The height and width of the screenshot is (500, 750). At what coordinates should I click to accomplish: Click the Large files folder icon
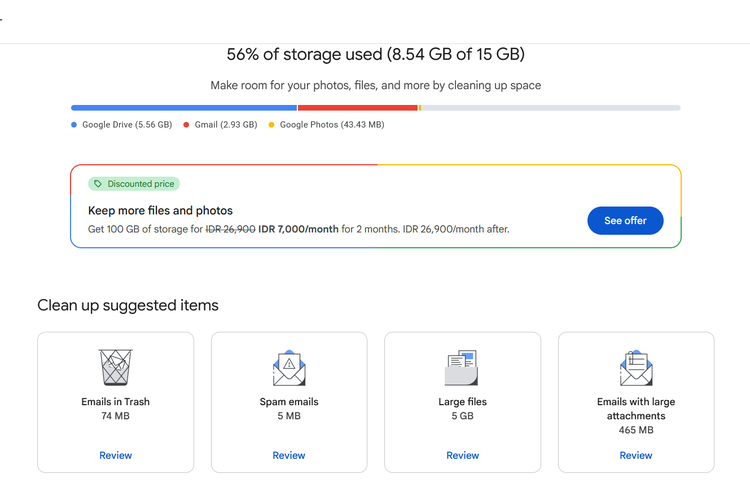(462, 368)
